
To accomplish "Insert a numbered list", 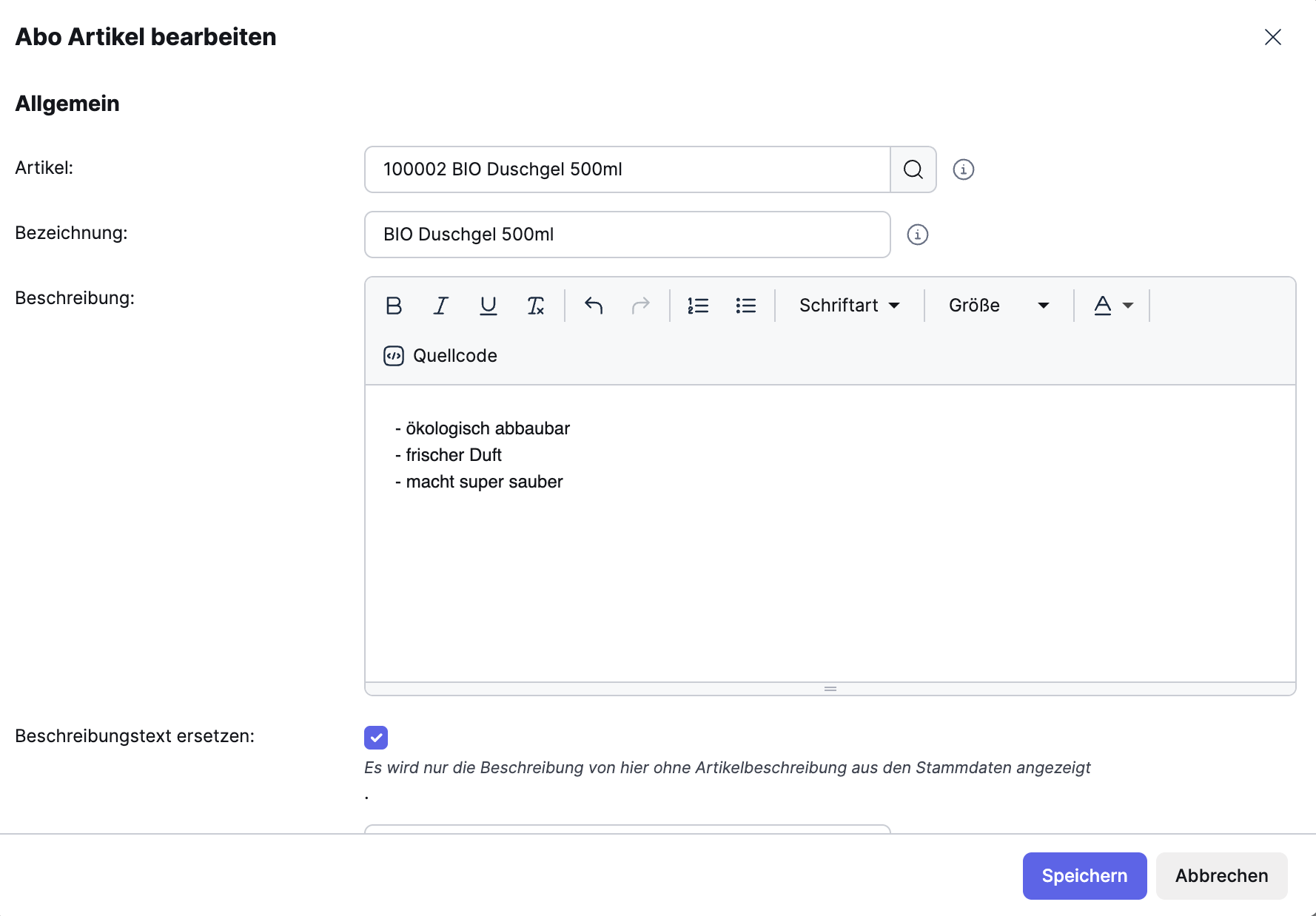I will pos(698,306).
